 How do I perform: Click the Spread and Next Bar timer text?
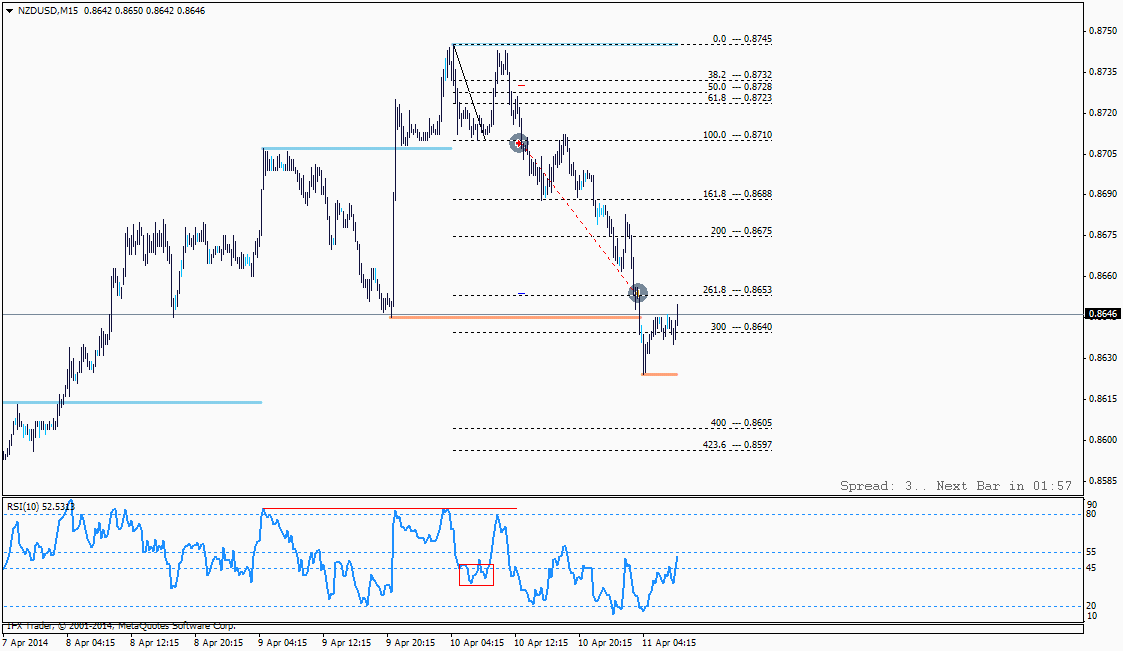click(x=956, y=486)
